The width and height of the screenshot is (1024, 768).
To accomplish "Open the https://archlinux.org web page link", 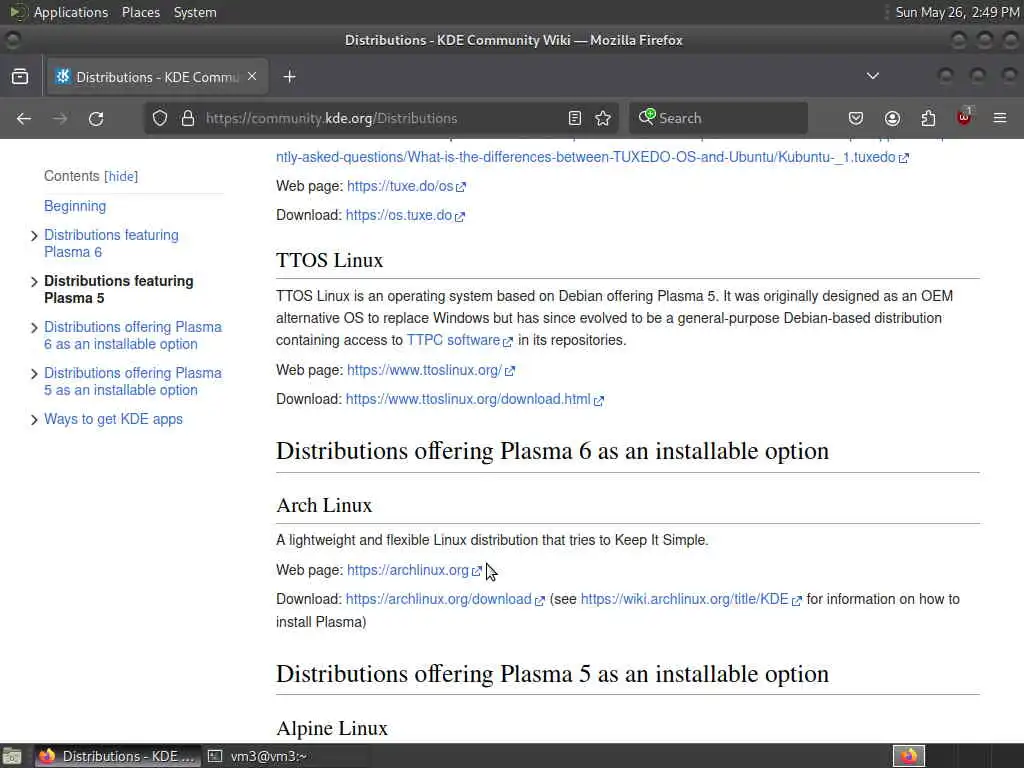I will (414, 570).
